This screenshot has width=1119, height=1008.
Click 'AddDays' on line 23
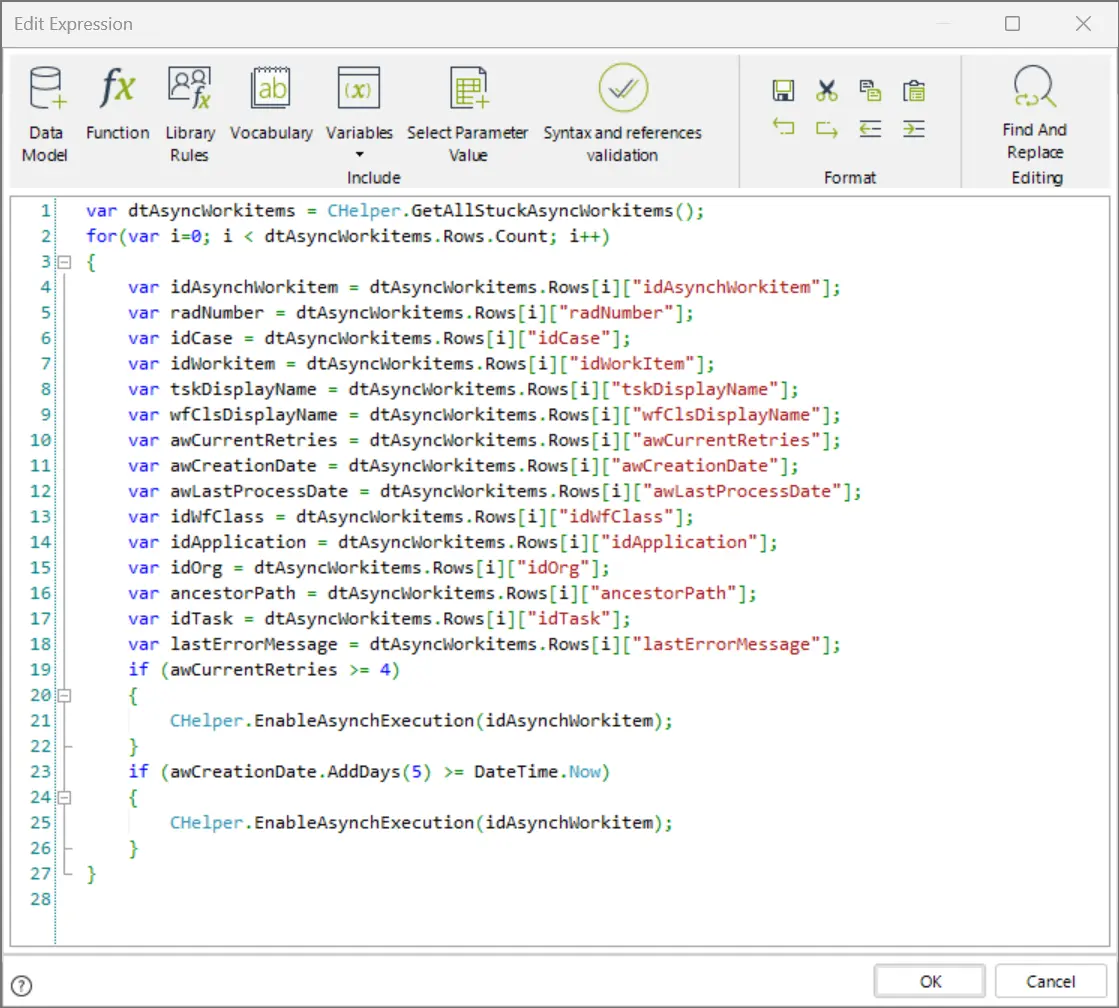click(x=364, y=772)
